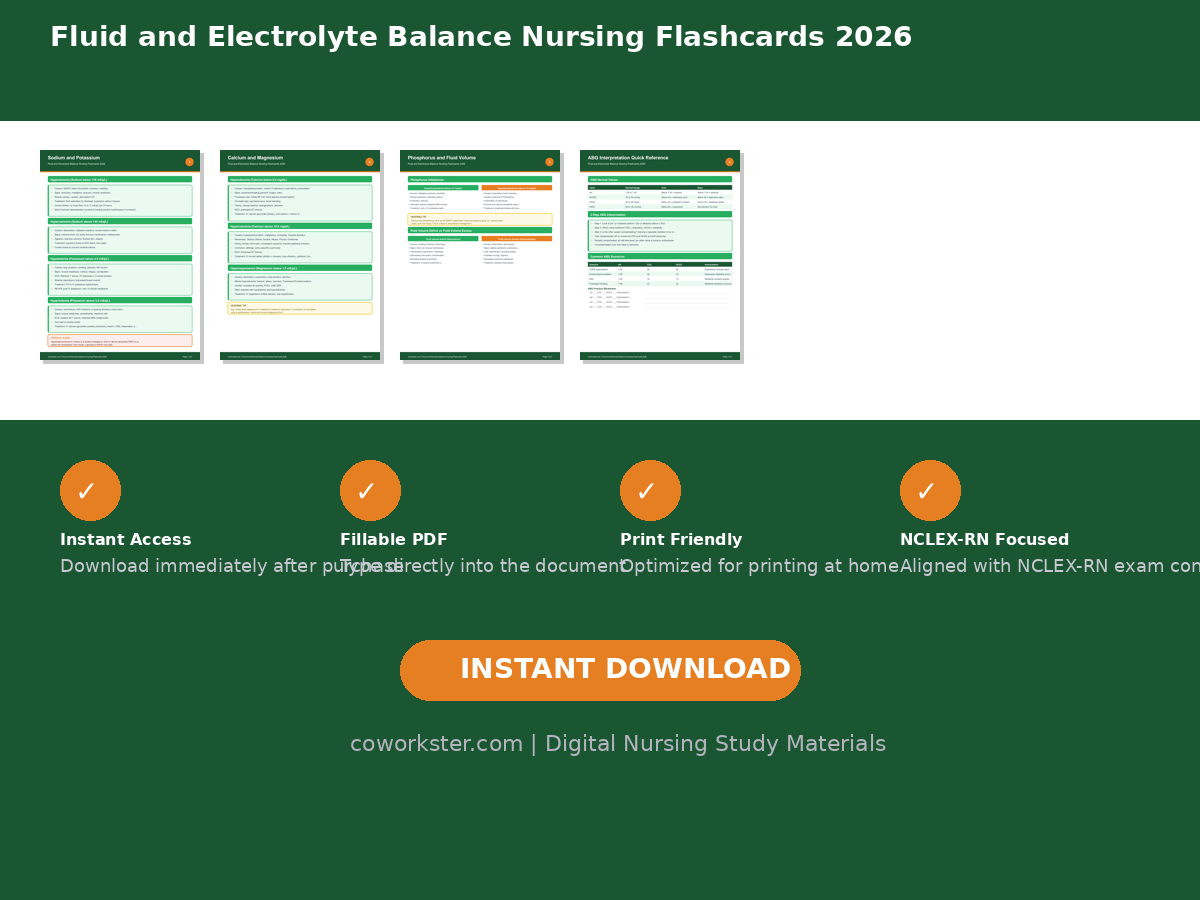This screenshot has width=1200, height=900.
Task: Click orange page badge on Phosphorus and Fluid Volume card
Action: click(x=549, y=162)
